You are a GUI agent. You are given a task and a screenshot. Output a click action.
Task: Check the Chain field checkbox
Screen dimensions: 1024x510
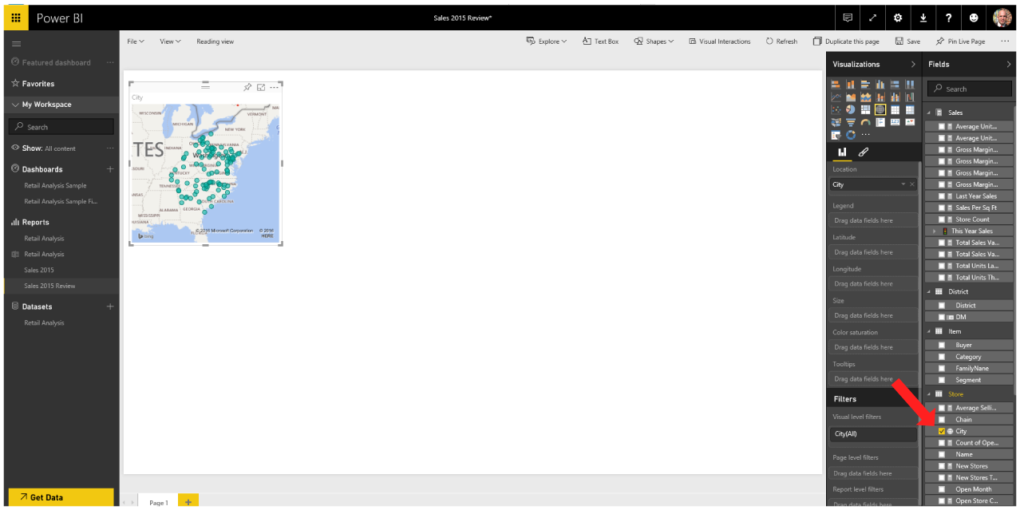point(941,419)
